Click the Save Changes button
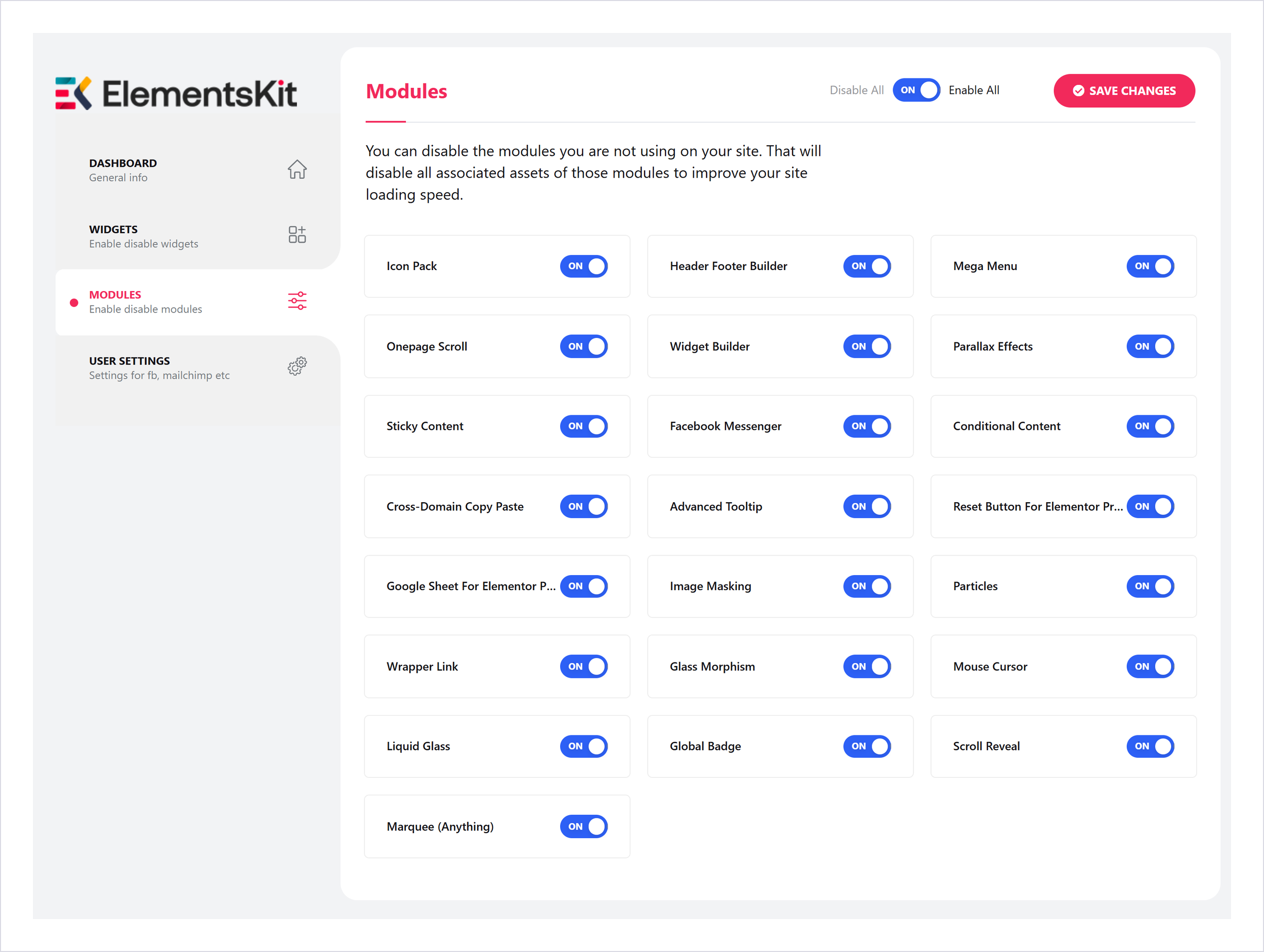 tap(1123, 90)
